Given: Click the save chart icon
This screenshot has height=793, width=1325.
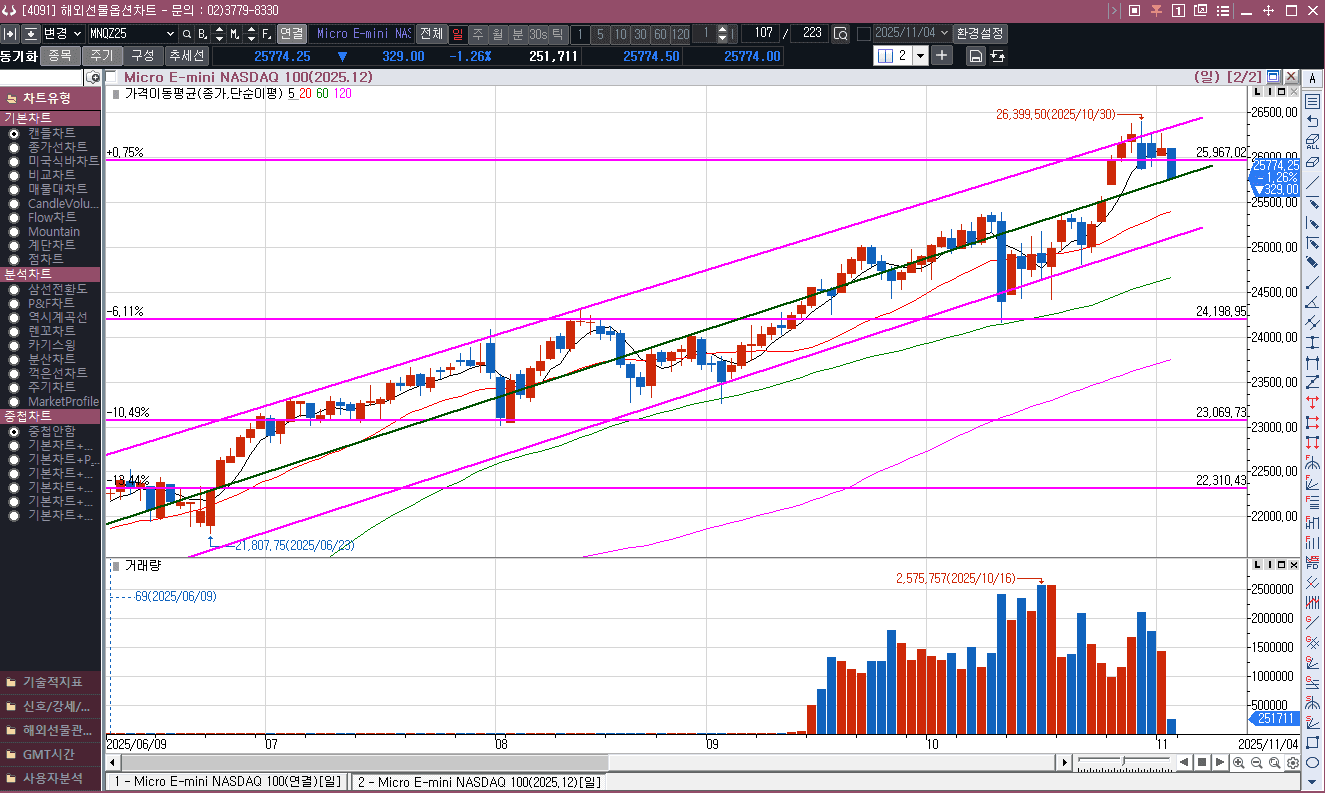Looking at the screenshot, I should (976, 56).
